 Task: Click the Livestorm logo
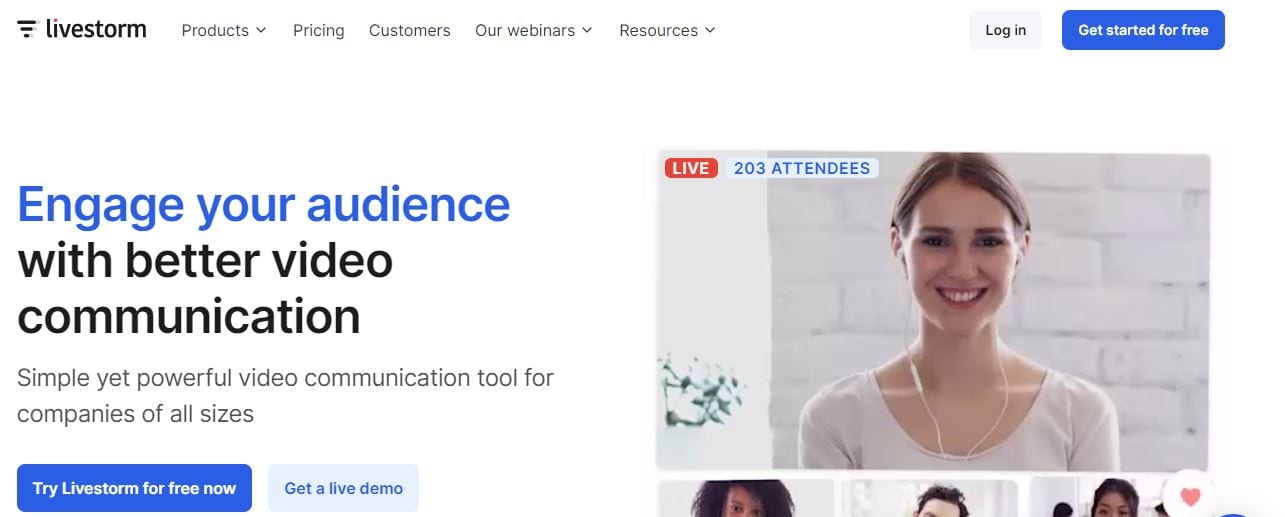click(x=82, y=29)
